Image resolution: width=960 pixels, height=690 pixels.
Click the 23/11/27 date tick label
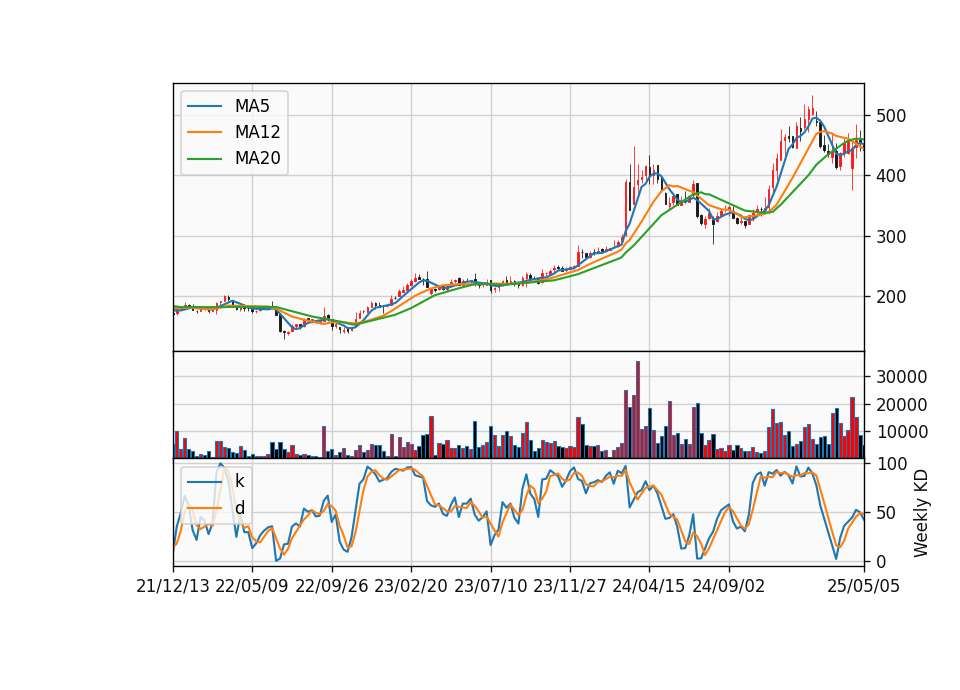[570, 587]
